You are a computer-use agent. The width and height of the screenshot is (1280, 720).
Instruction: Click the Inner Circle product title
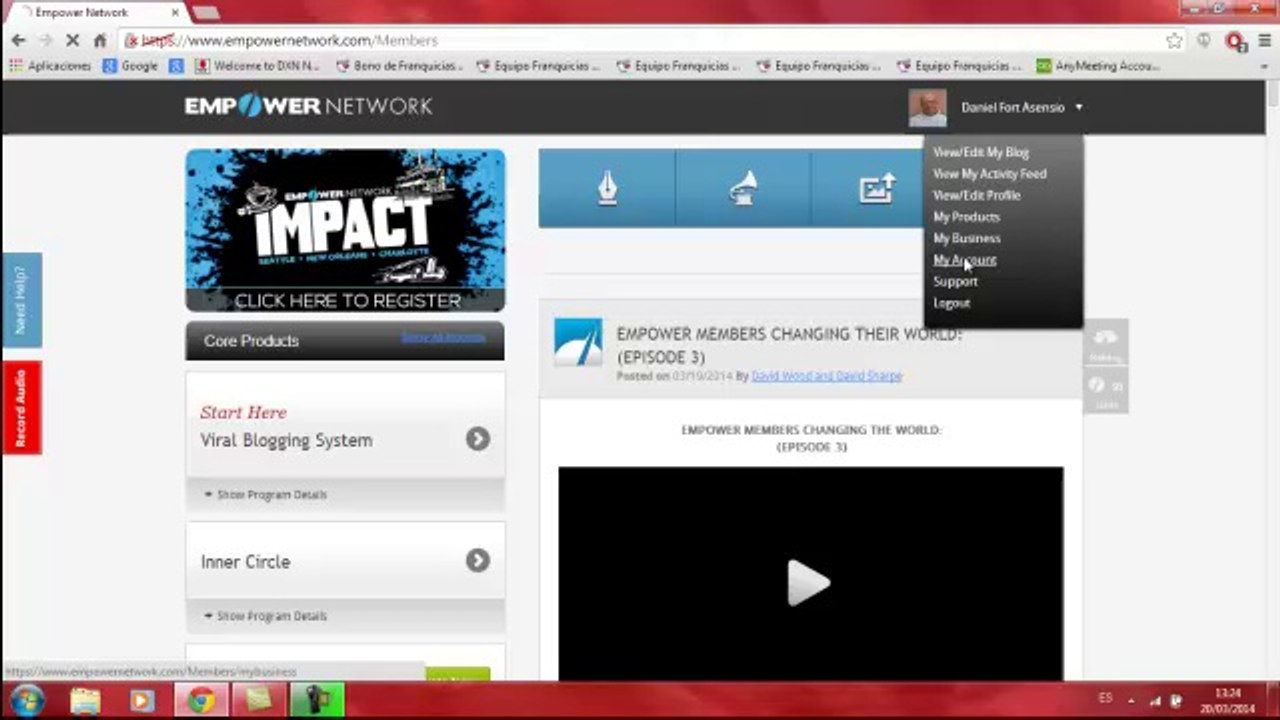point(245,562)
